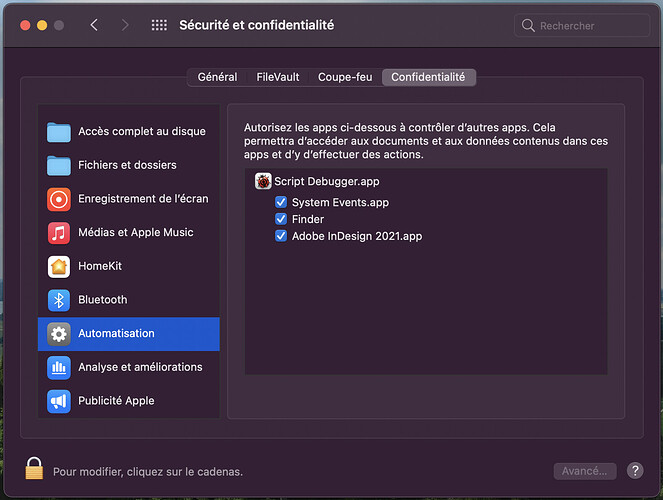This screenshot has width=663, height=500.
Task: Click the magnifier icon in search
Action: [528, 26]
